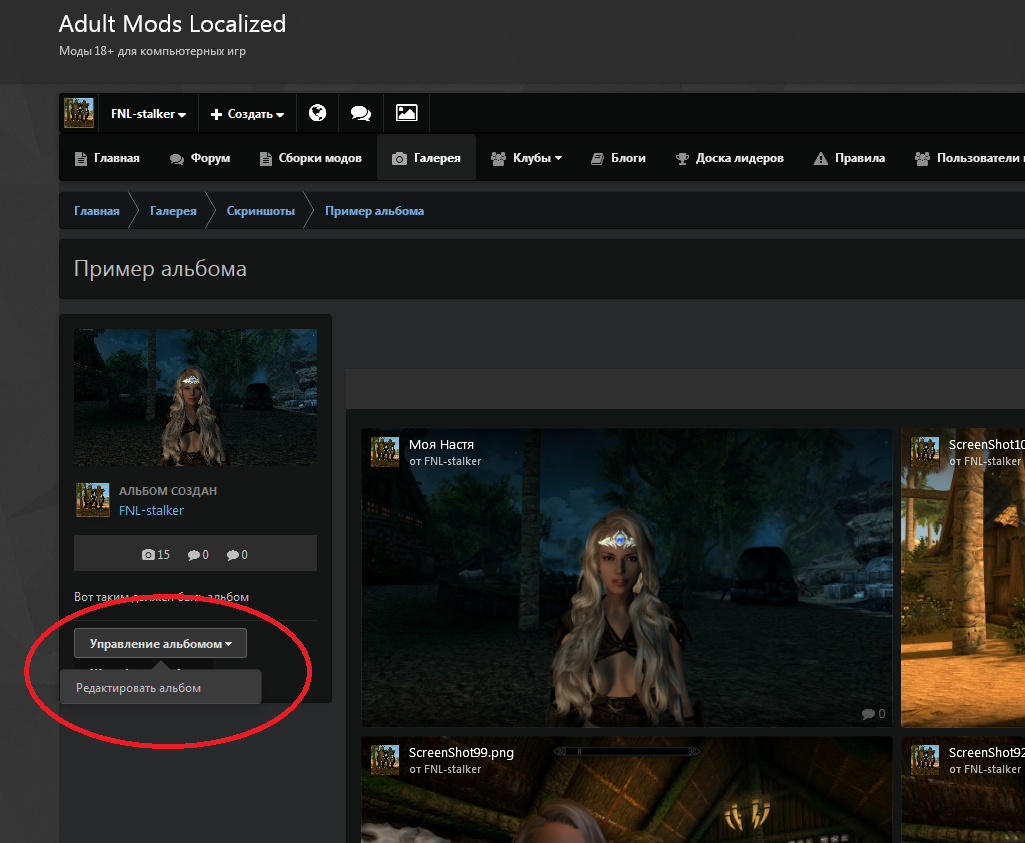Open the Галерея navigation tab
Image resolution: width=1025 pixels, height=843 pixels.
point(427,158)
